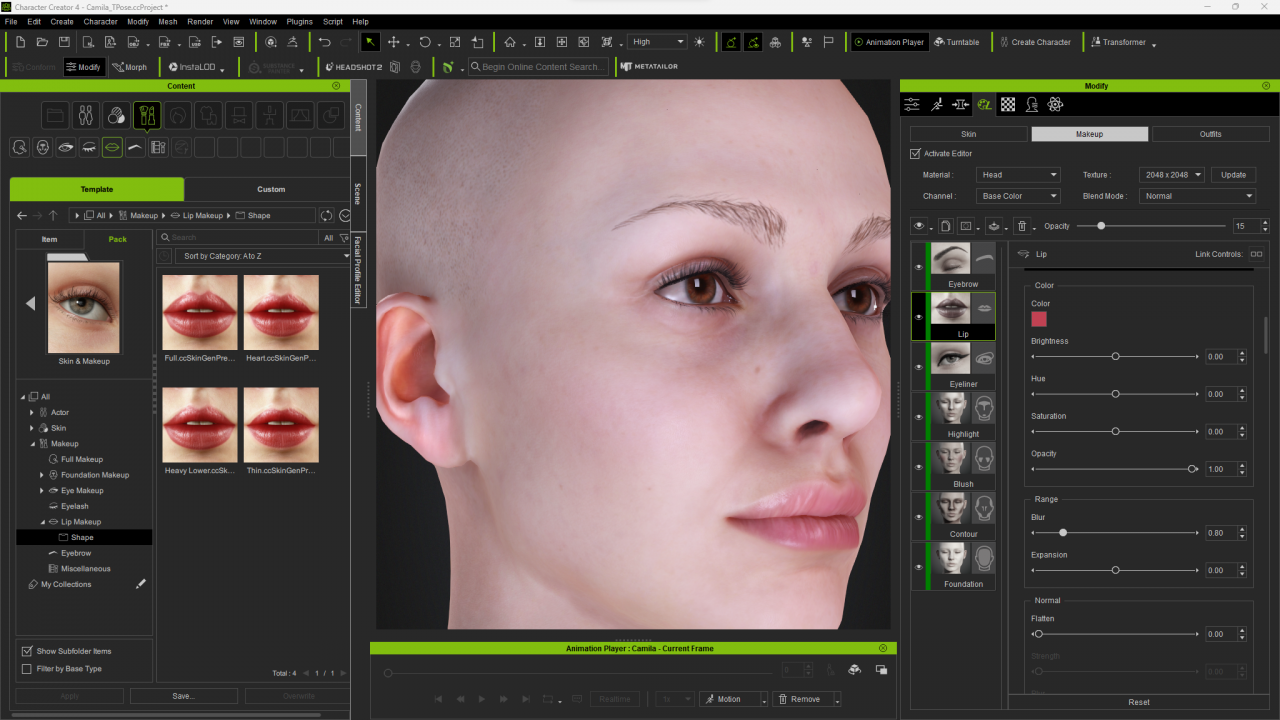Uncheck the Activate Editor checkbox
1280x720 pixels.
(x=915, y=154)
